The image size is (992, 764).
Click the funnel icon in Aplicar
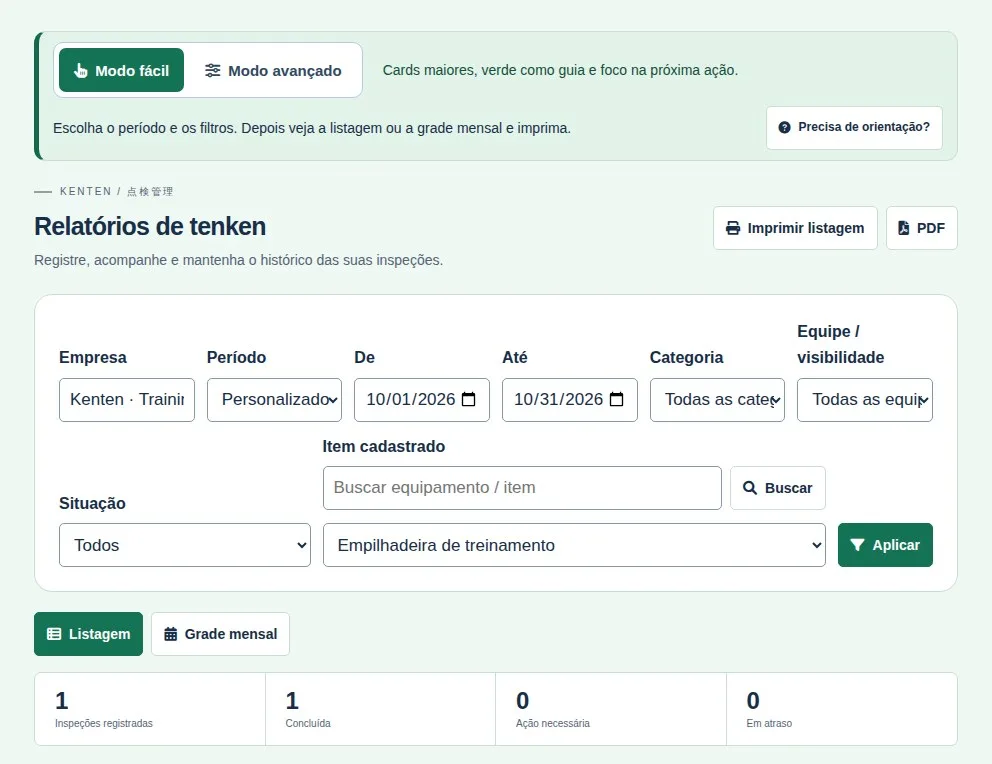[x=857, y=545]
